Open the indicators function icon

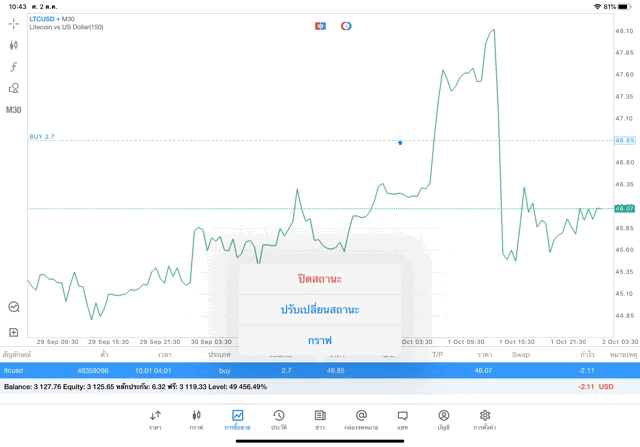coord(14,66)
